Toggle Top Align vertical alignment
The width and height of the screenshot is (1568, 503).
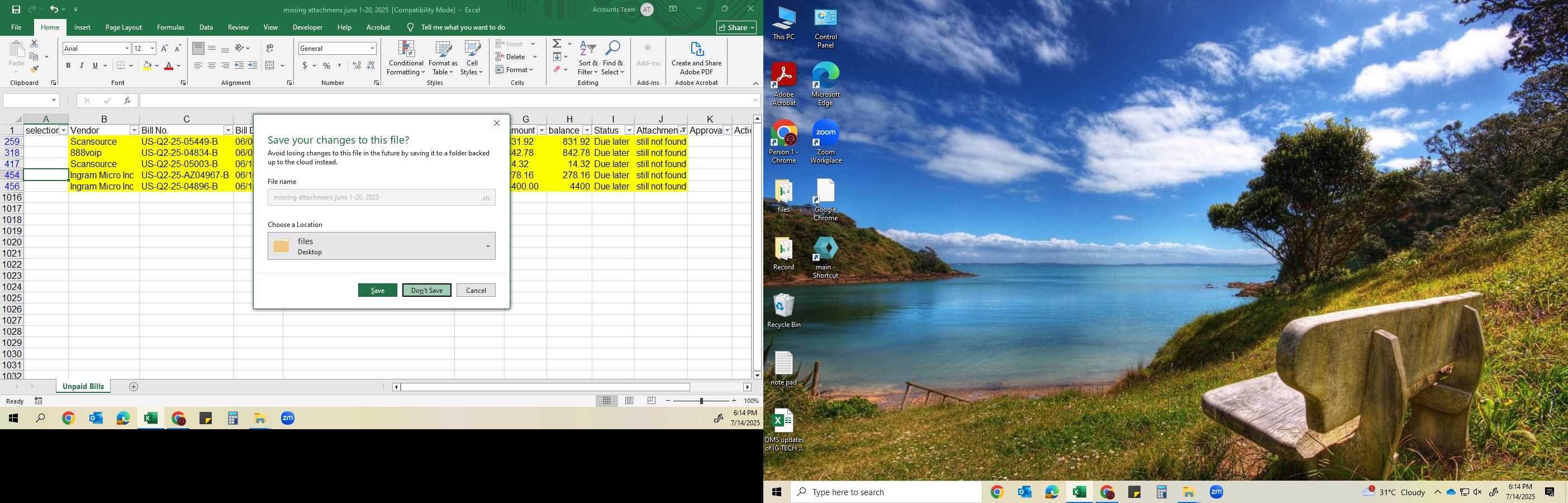point(198,48)
